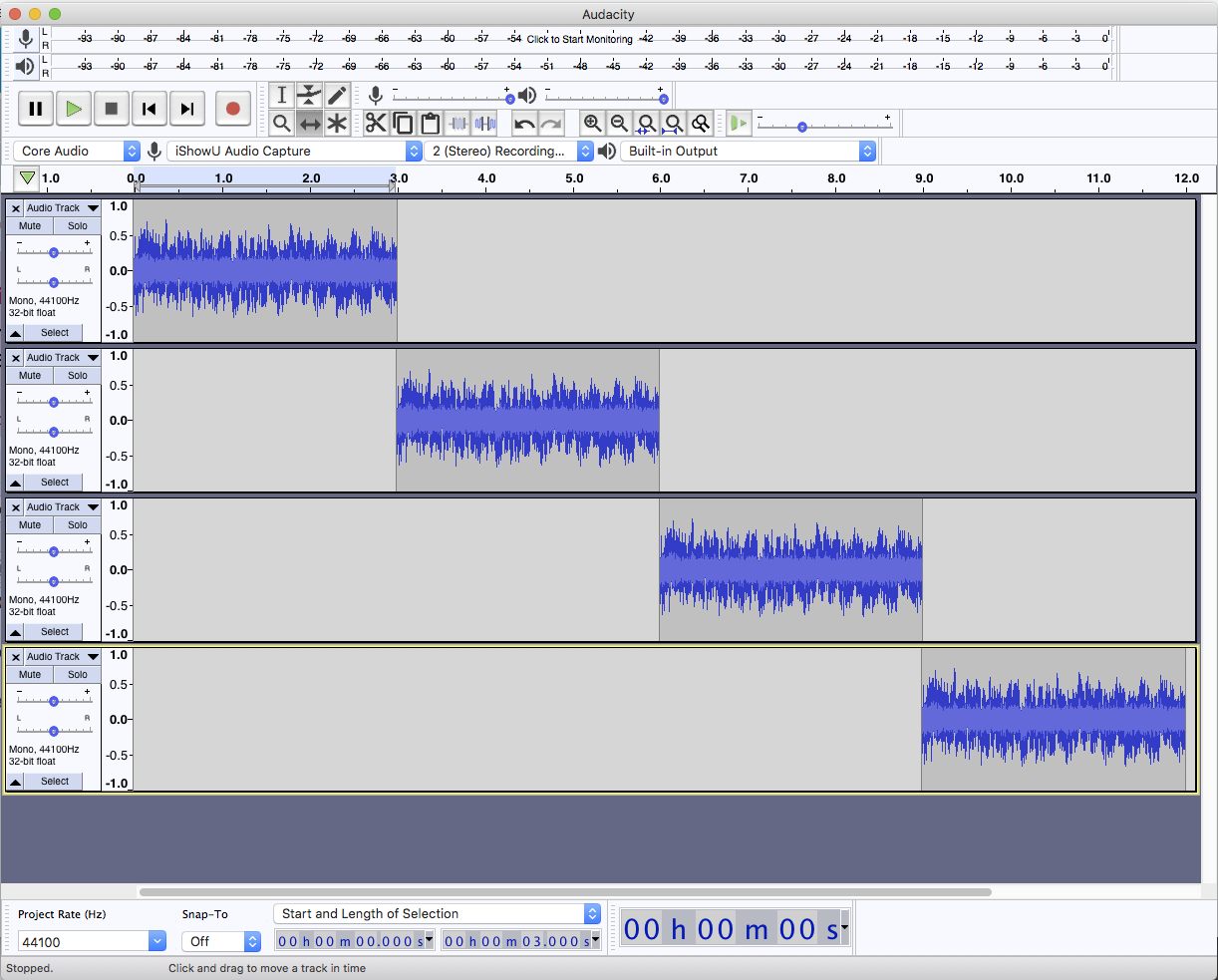Image resolution: width=1218 pixels, height=980 pixels.
Task: Select the Selection tool
Action: pyautogui.click(x=283, y=95)
